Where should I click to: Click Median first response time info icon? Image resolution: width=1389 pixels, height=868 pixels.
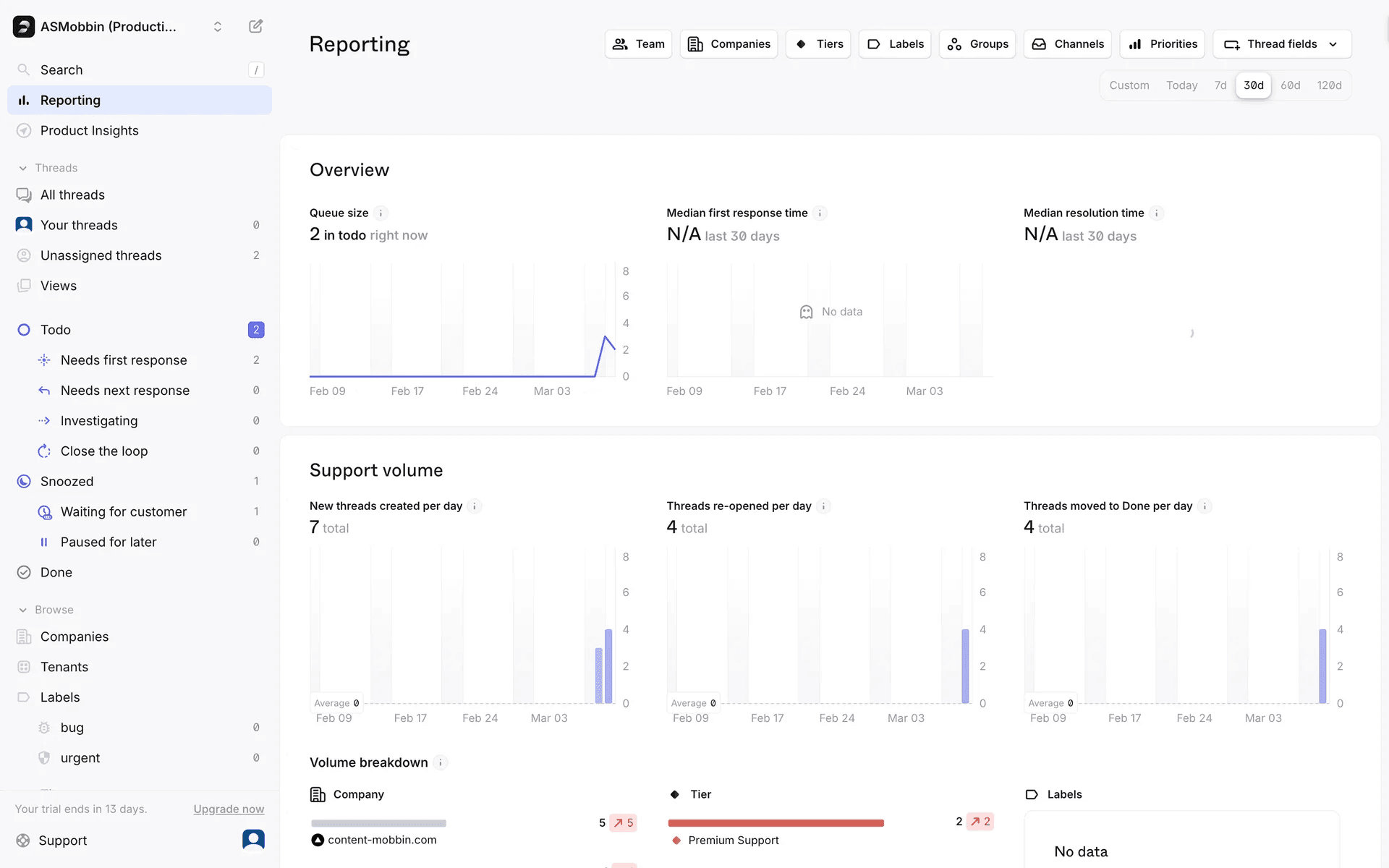pyautogui.click(x=820, y=213)
